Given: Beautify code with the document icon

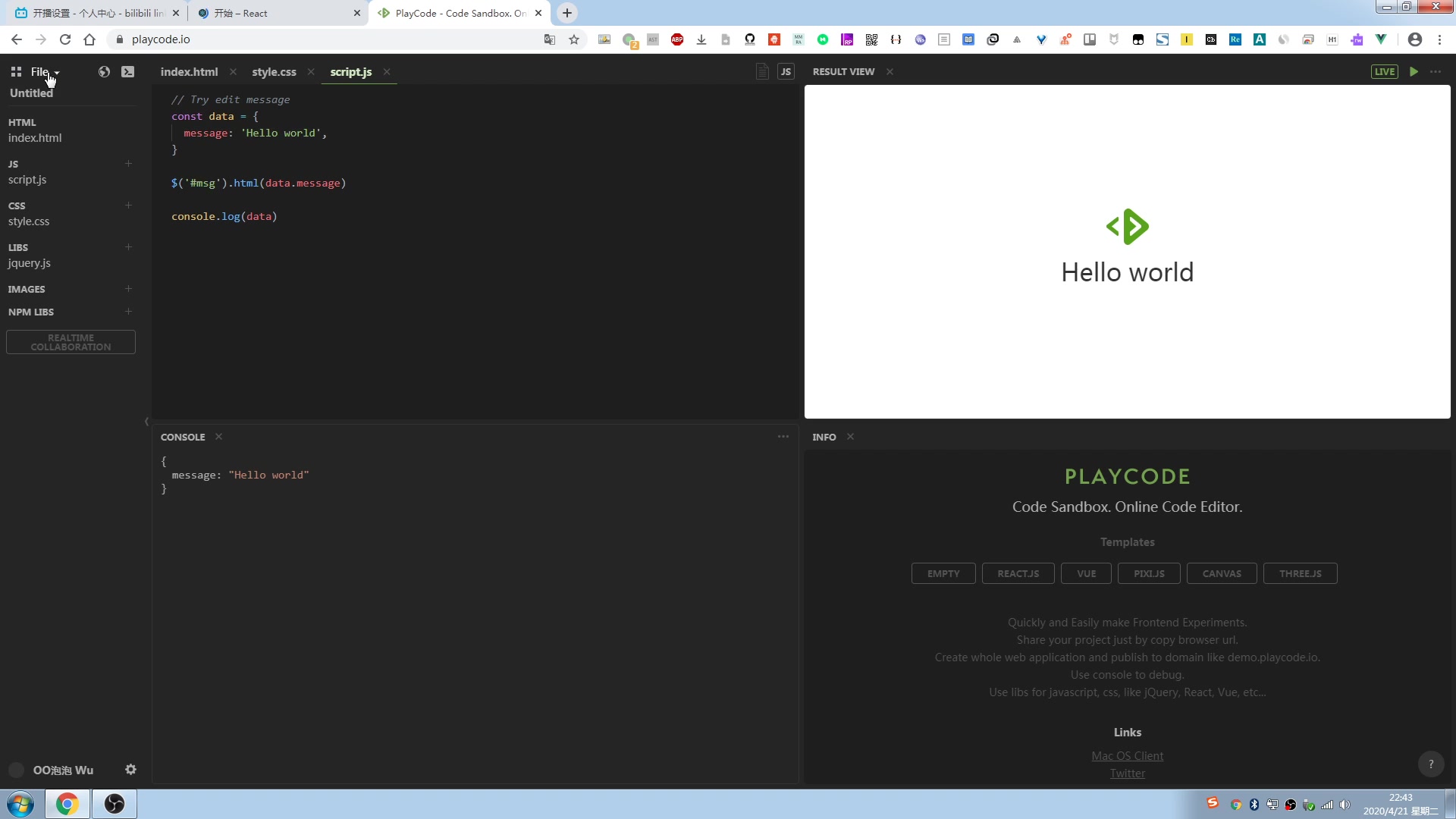Looking at the screenshot, I should [x=762, y=71].
